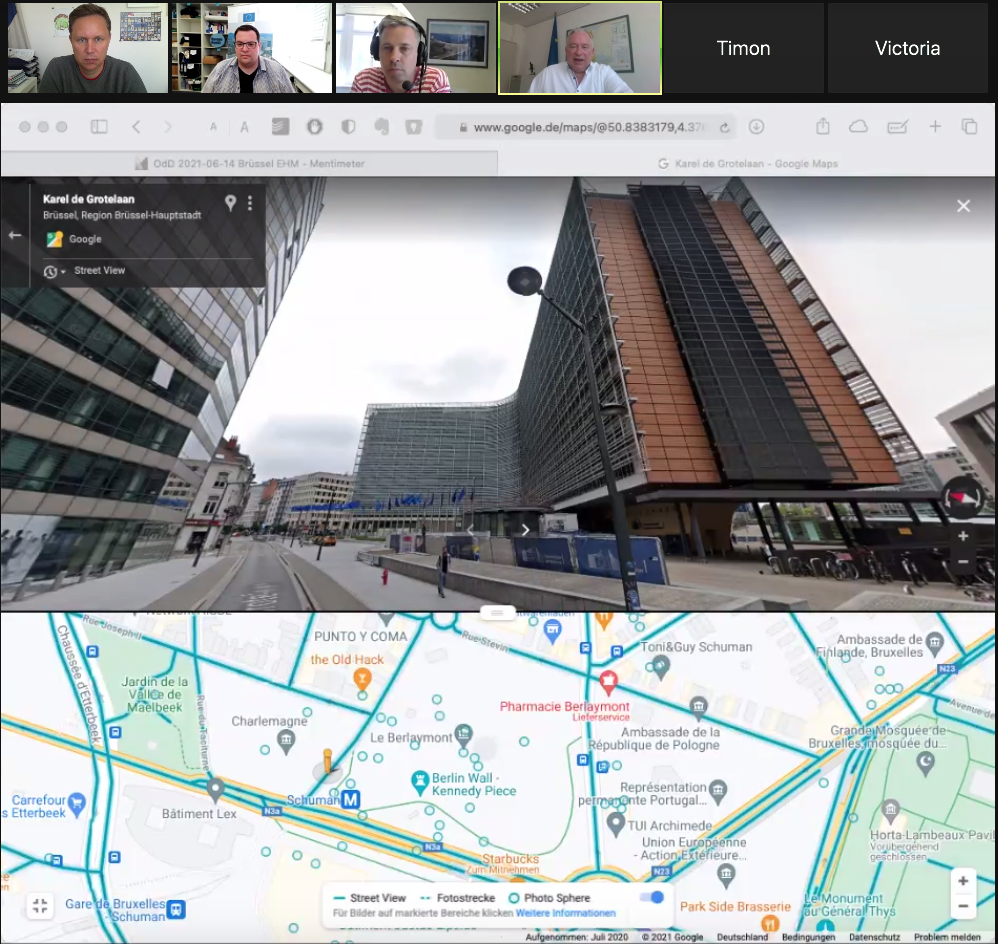Open the Street View date history dropdown
Image resolution: width=998 pixels, height=944 pixels.
tap(54, 272)
